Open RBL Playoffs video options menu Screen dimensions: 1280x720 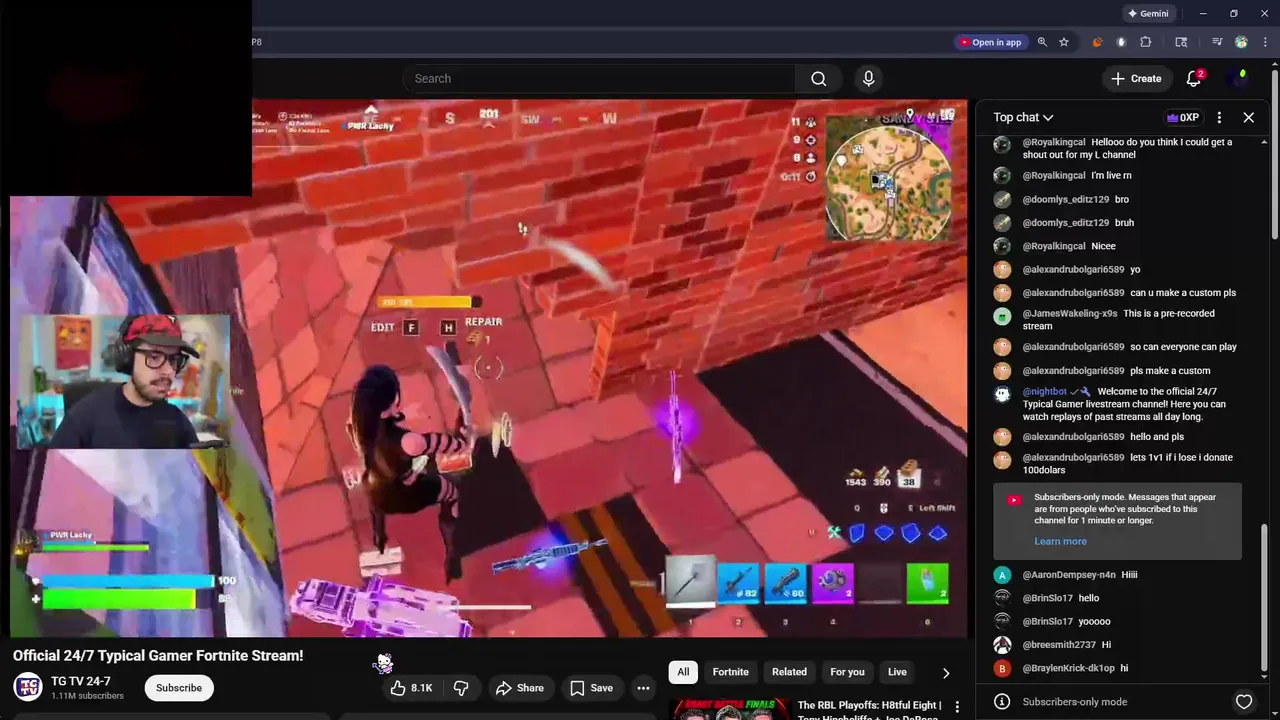tap(957, 708)
